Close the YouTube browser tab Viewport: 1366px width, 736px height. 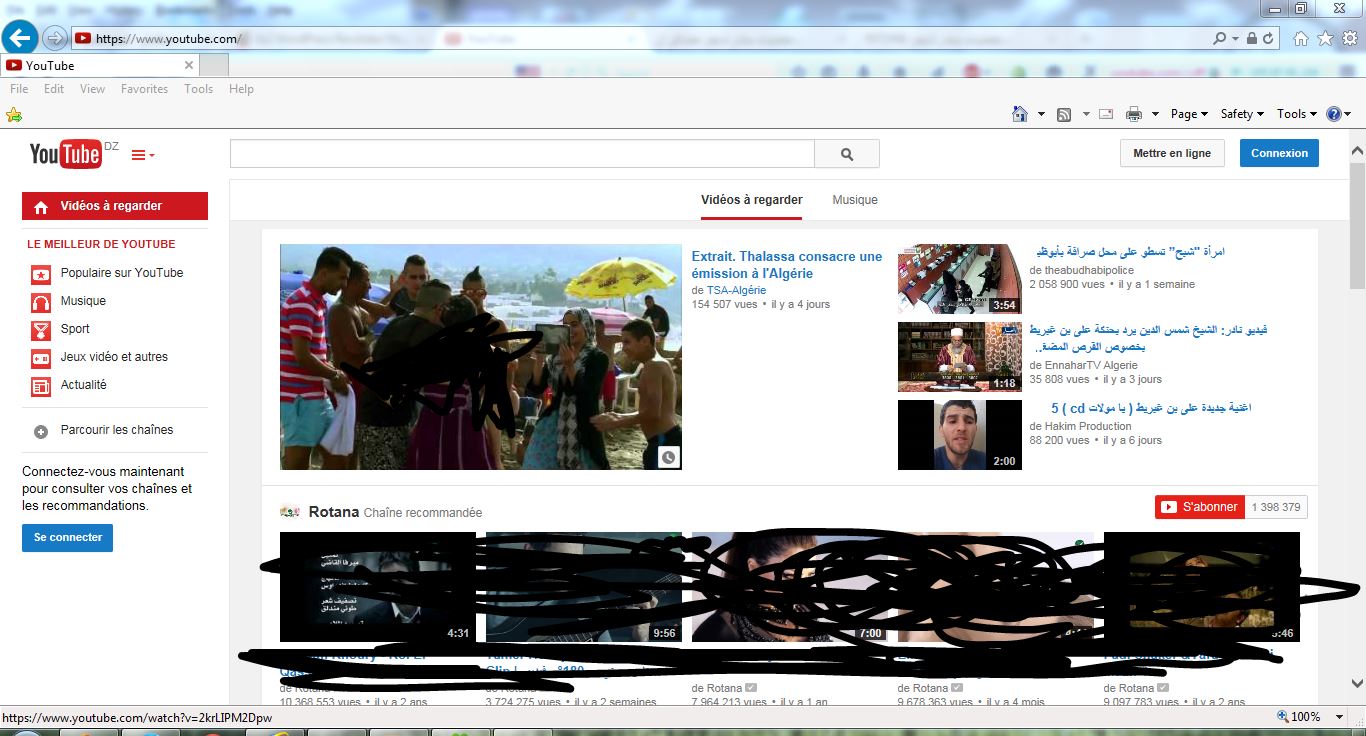pyautogui.click(x=189, y=65)
